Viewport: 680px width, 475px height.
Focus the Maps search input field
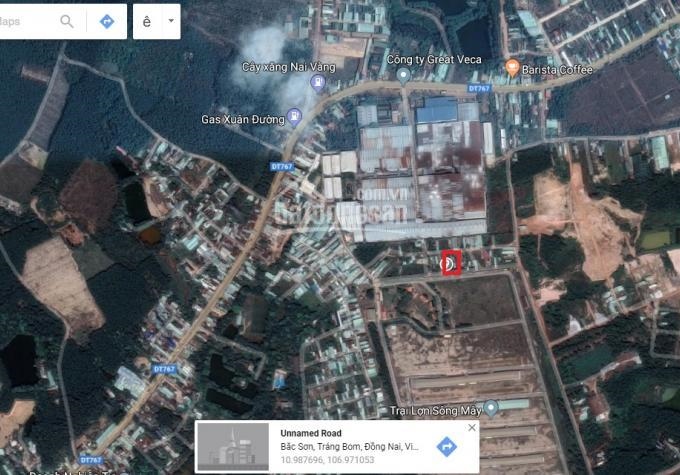tap(26, 21)
